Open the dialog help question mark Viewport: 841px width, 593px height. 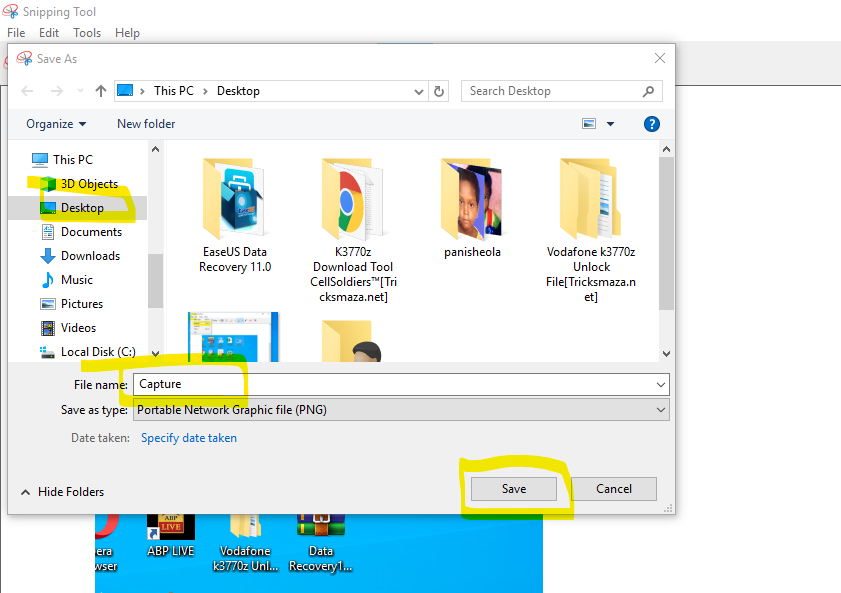[x=651, y=123]
